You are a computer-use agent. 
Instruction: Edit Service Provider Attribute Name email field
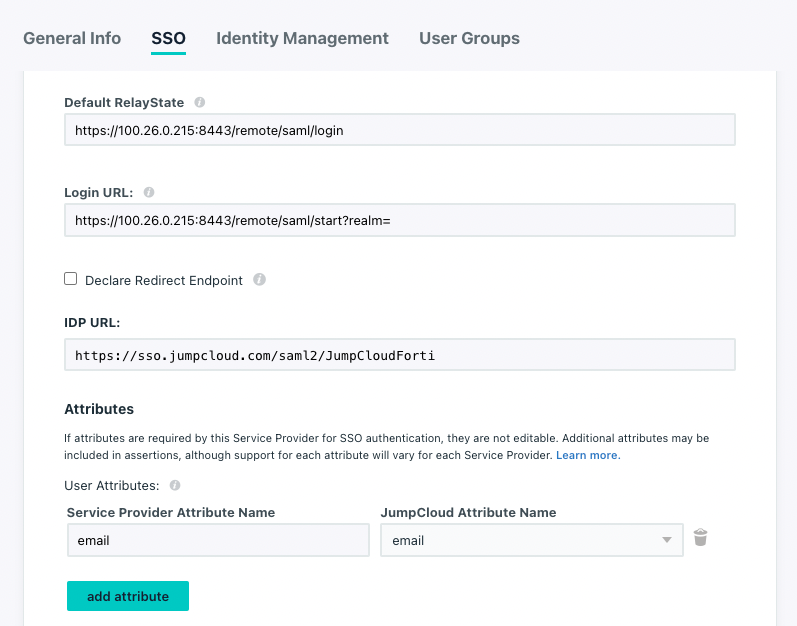click(x=218, y=540)
